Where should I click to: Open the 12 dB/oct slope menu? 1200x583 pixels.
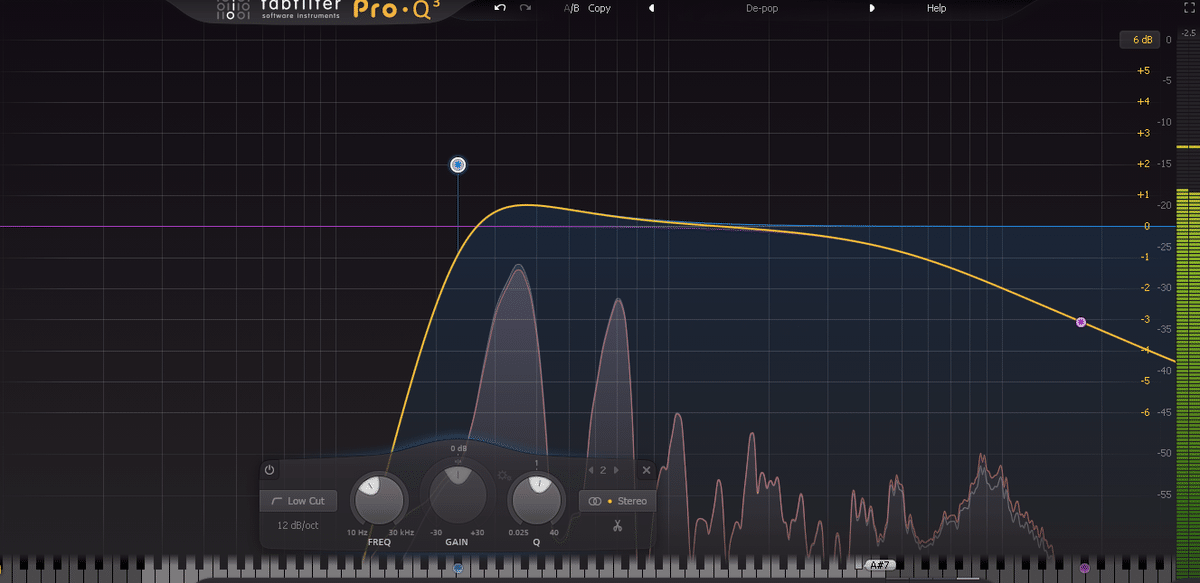[298, 525]
